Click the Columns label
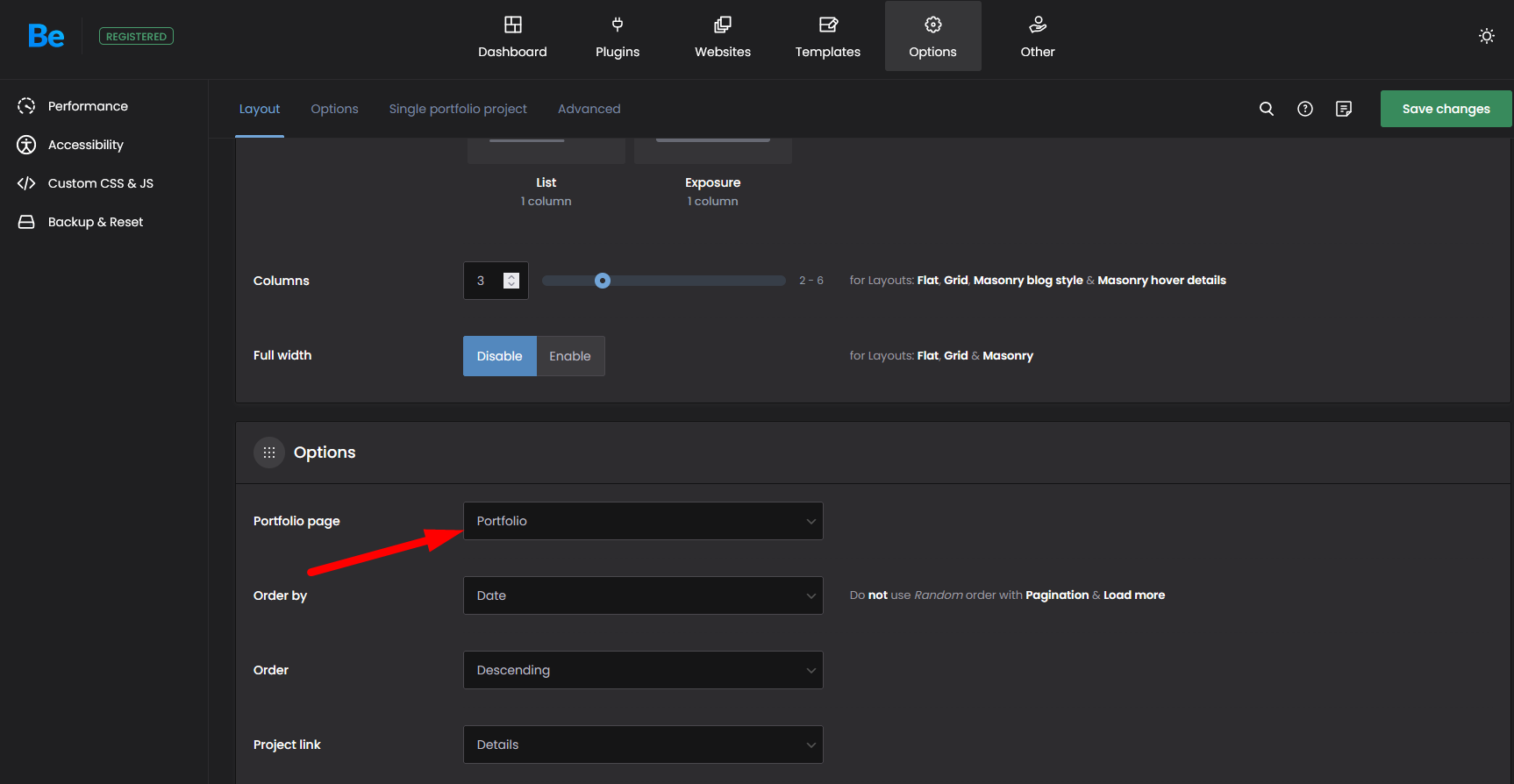 (x=282, y=281)
